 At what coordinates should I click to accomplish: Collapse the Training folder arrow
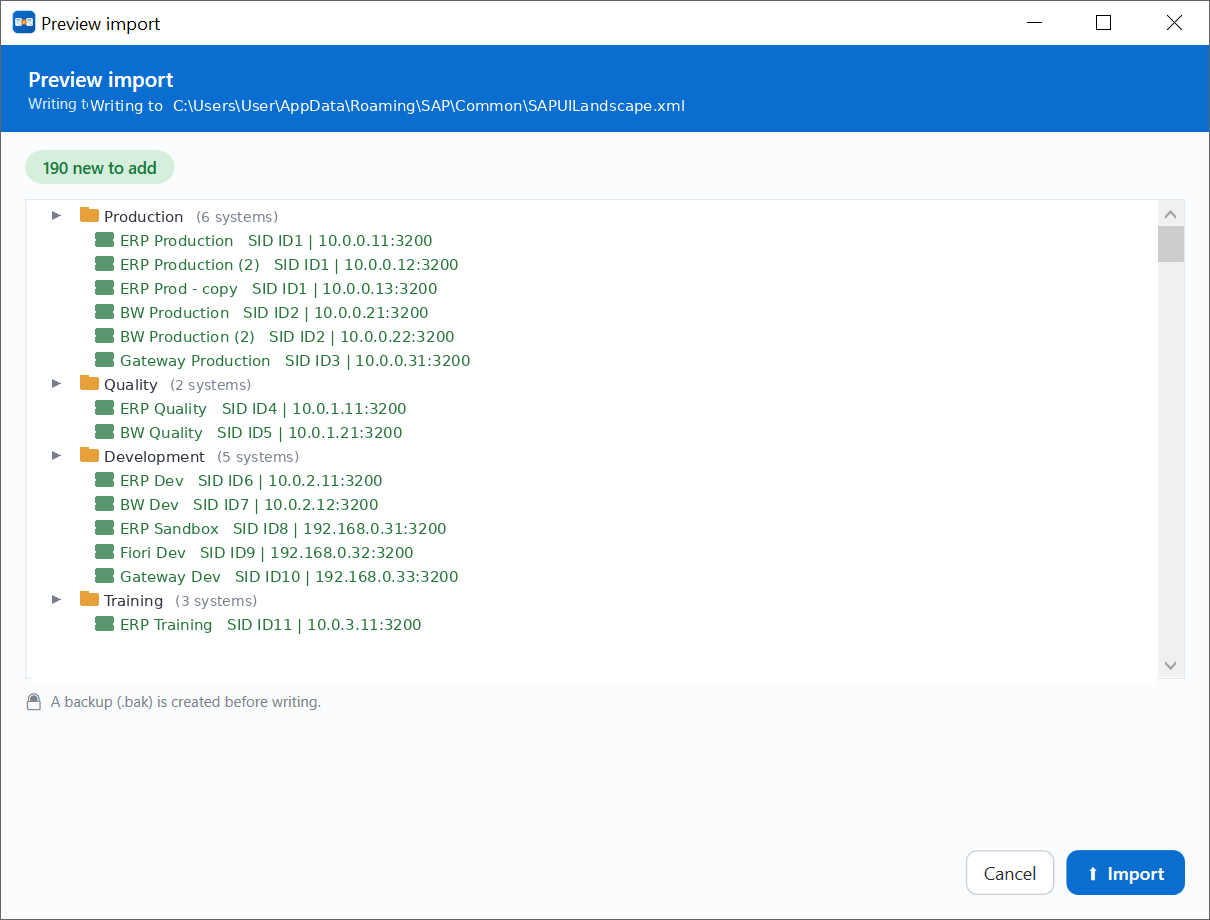[56, 600]
